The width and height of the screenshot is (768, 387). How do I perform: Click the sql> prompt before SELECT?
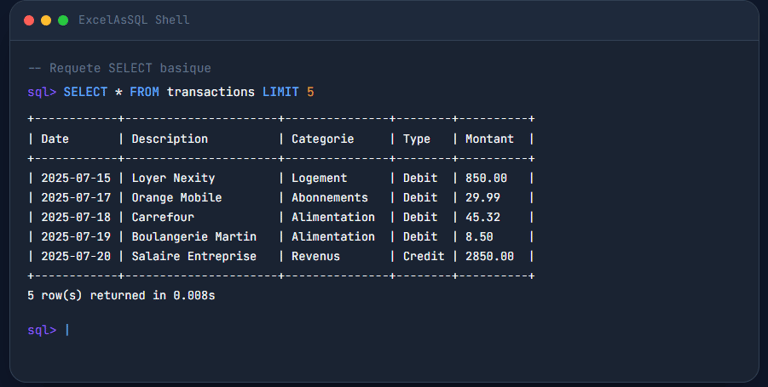click(x=42, y=93)
